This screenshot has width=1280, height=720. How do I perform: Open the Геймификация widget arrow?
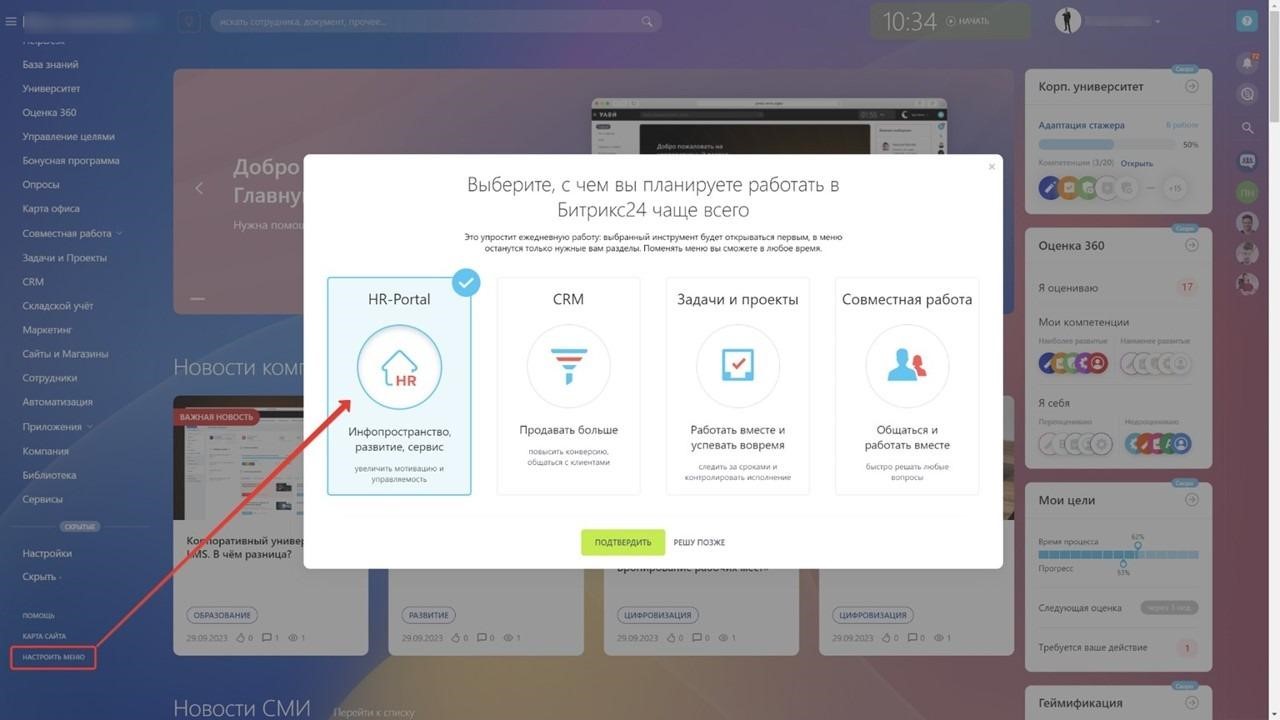pyautogui.click(x=1191, y=703)
